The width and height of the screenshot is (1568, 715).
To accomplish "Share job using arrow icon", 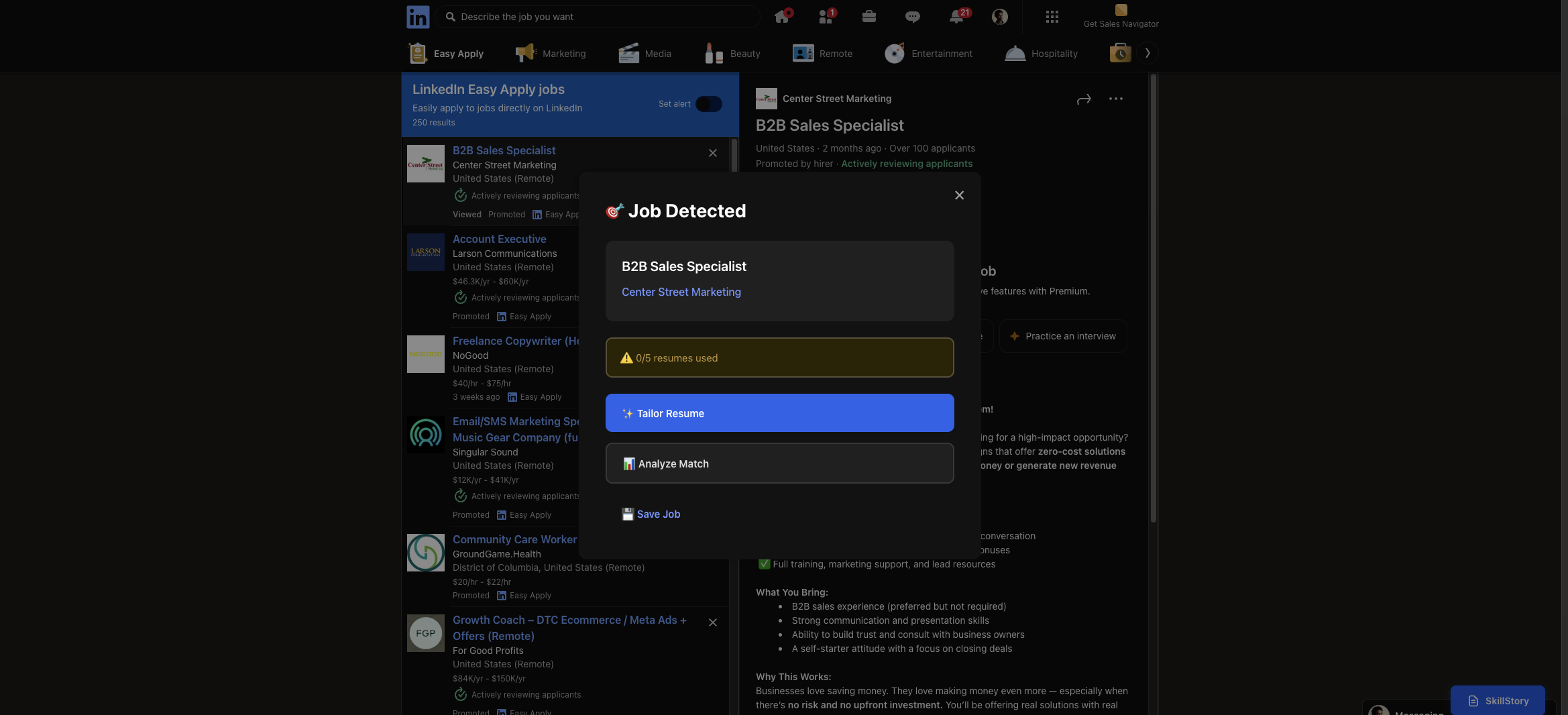I will 1084,99.
